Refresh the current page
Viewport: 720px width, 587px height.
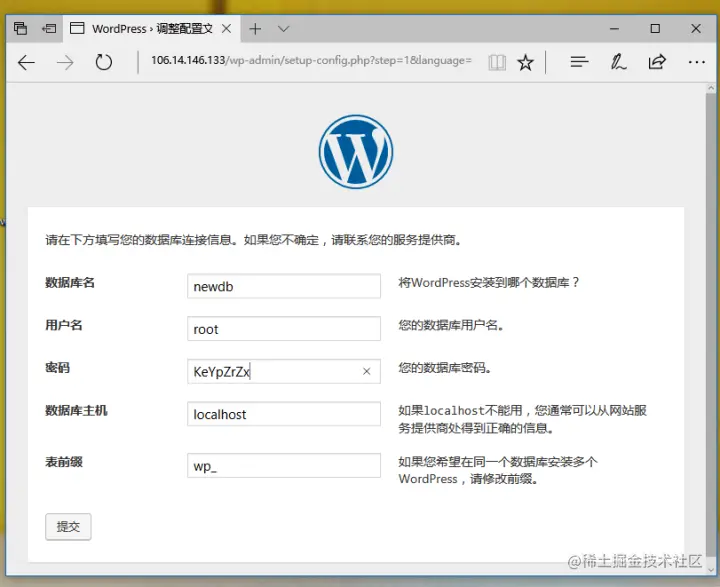(104, 62)
